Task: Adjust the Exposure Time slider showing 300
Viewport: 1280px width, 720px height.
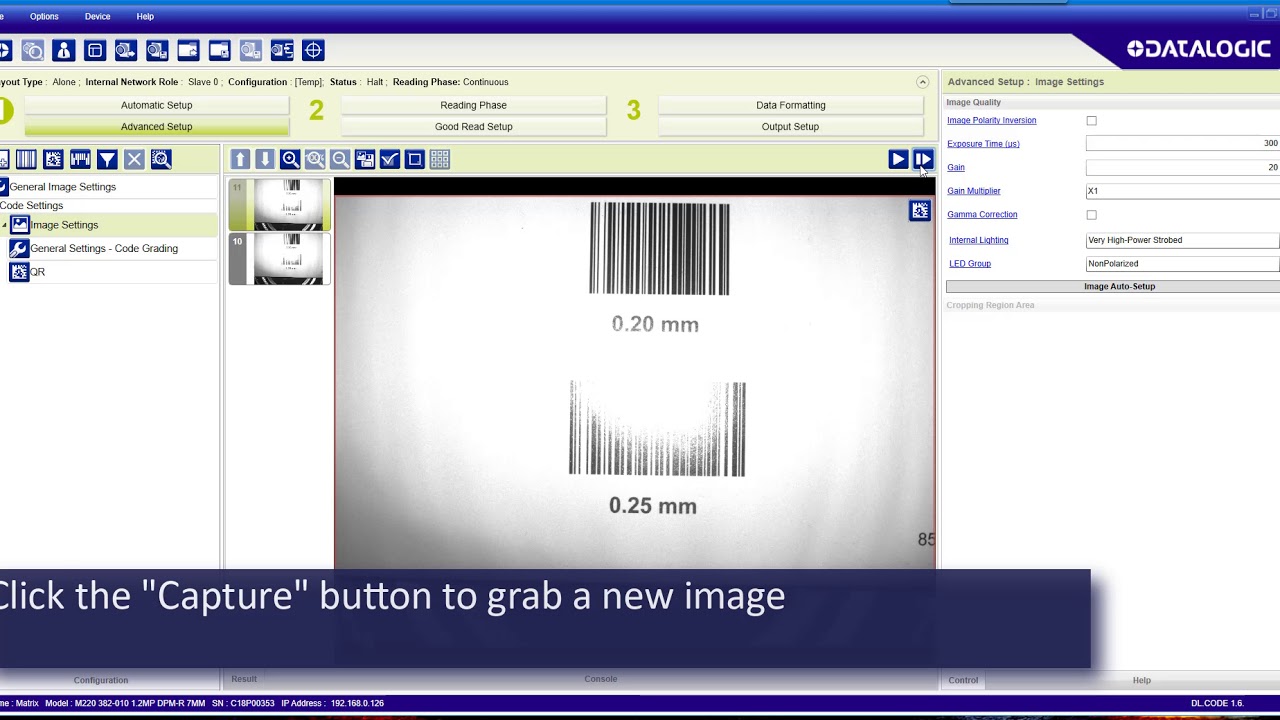Action: coord(1182,144)
